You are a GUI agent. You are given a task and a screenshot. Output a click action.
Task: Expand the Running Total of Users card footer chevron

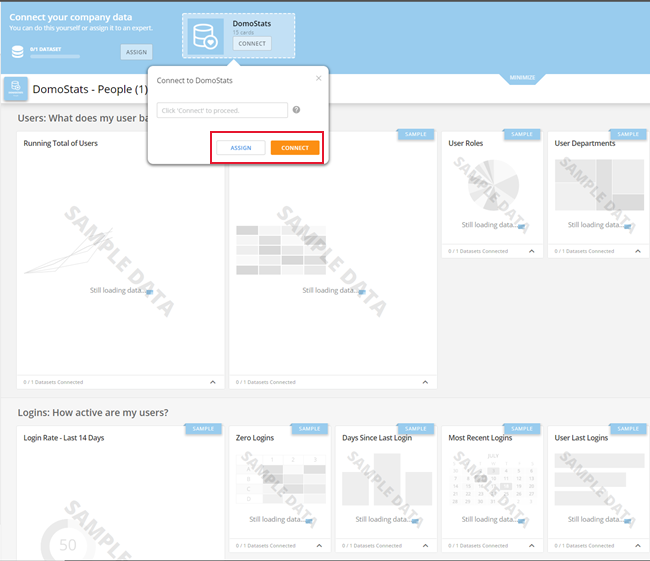213,382
